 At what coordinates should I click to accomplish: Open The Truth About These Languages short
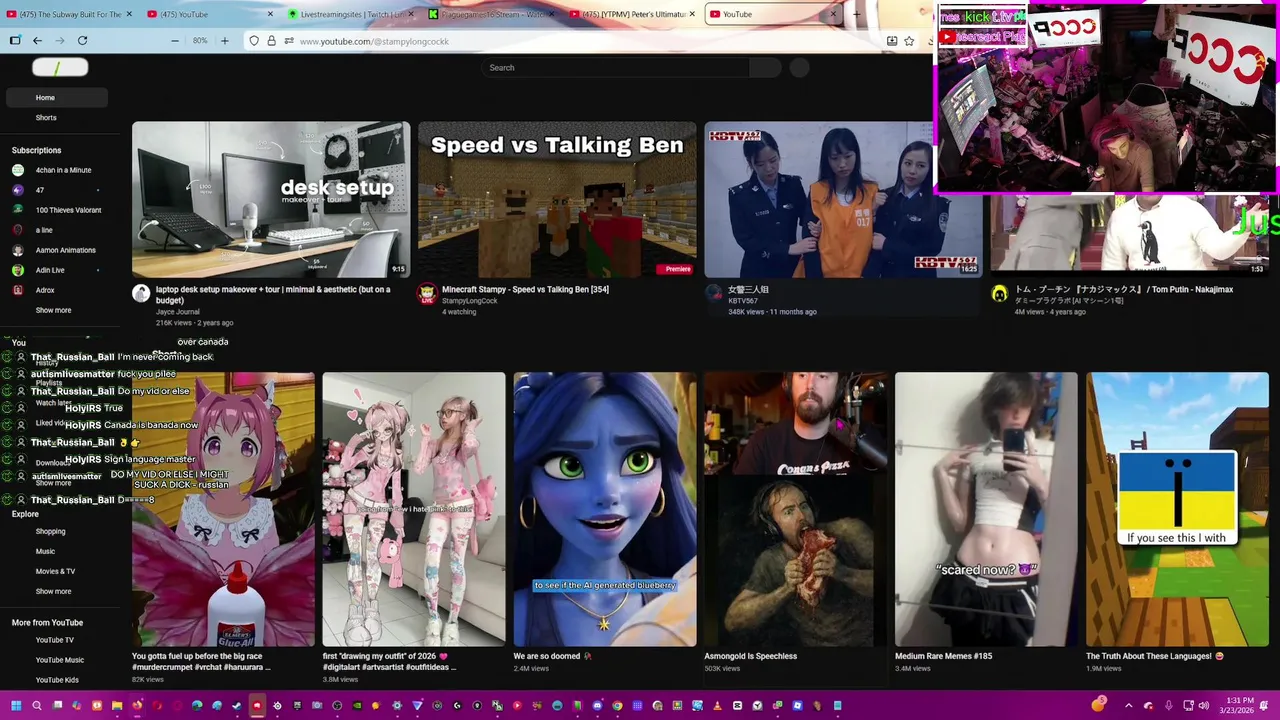(x=1177, y=509)
